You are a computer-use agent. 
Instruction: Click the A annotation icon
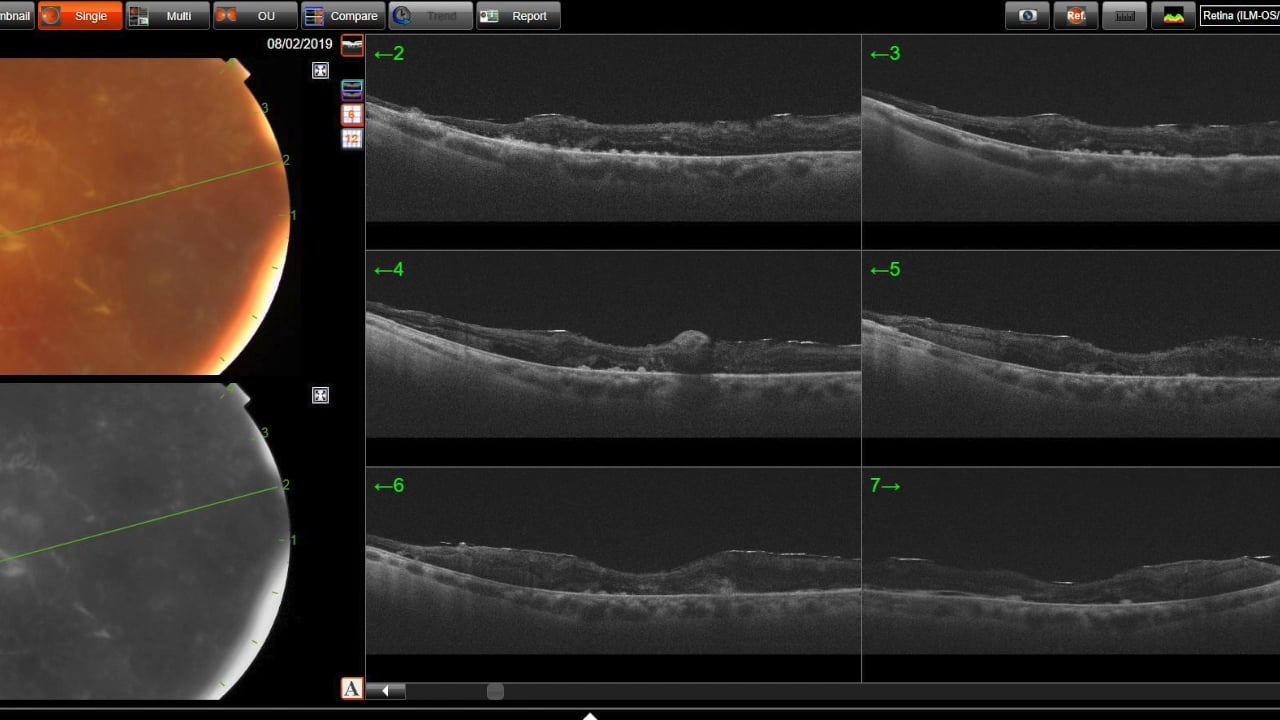[x=352, y=688]
